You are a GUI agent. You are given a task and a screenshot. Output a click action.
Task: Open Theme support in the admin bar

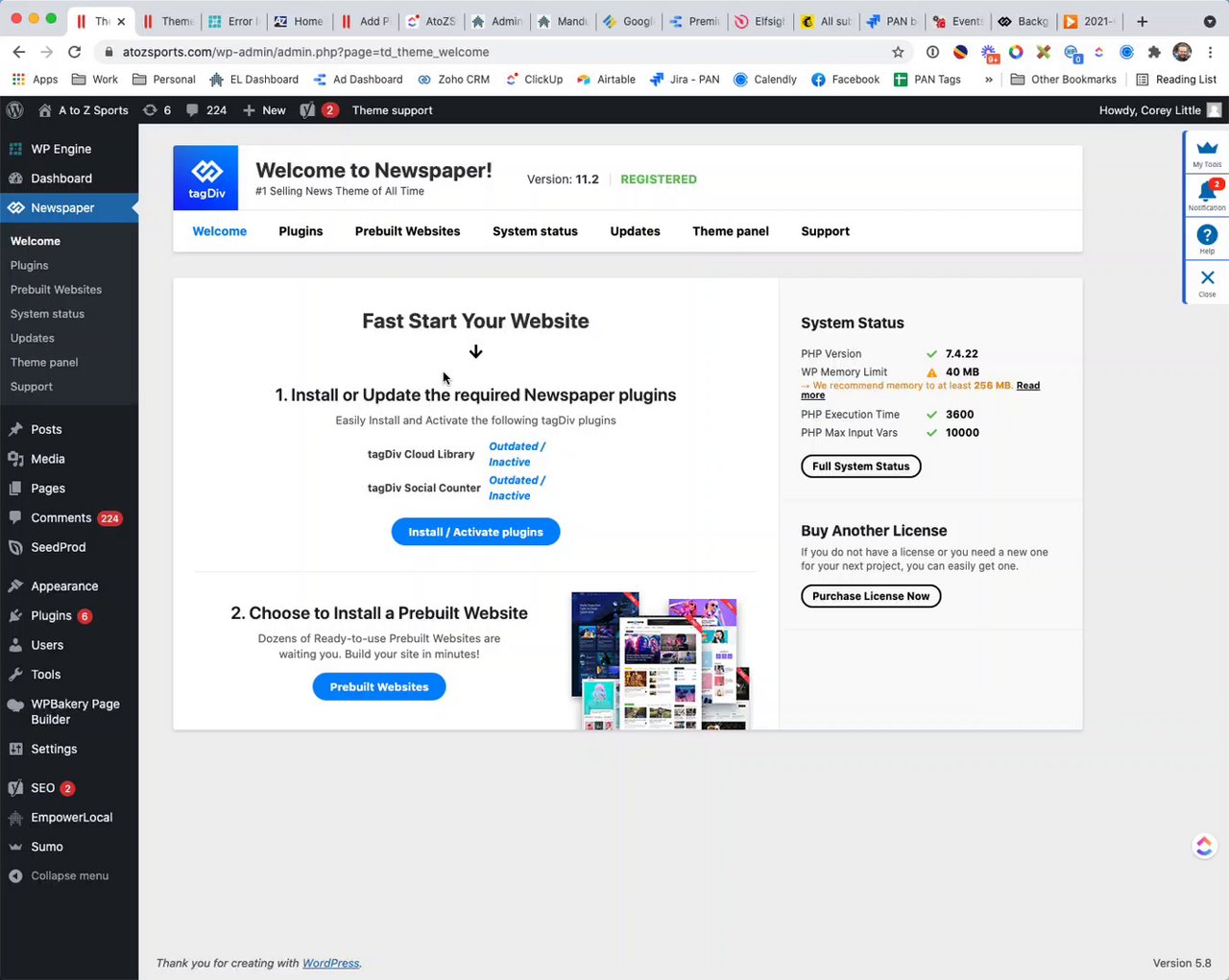click(392, 110)
